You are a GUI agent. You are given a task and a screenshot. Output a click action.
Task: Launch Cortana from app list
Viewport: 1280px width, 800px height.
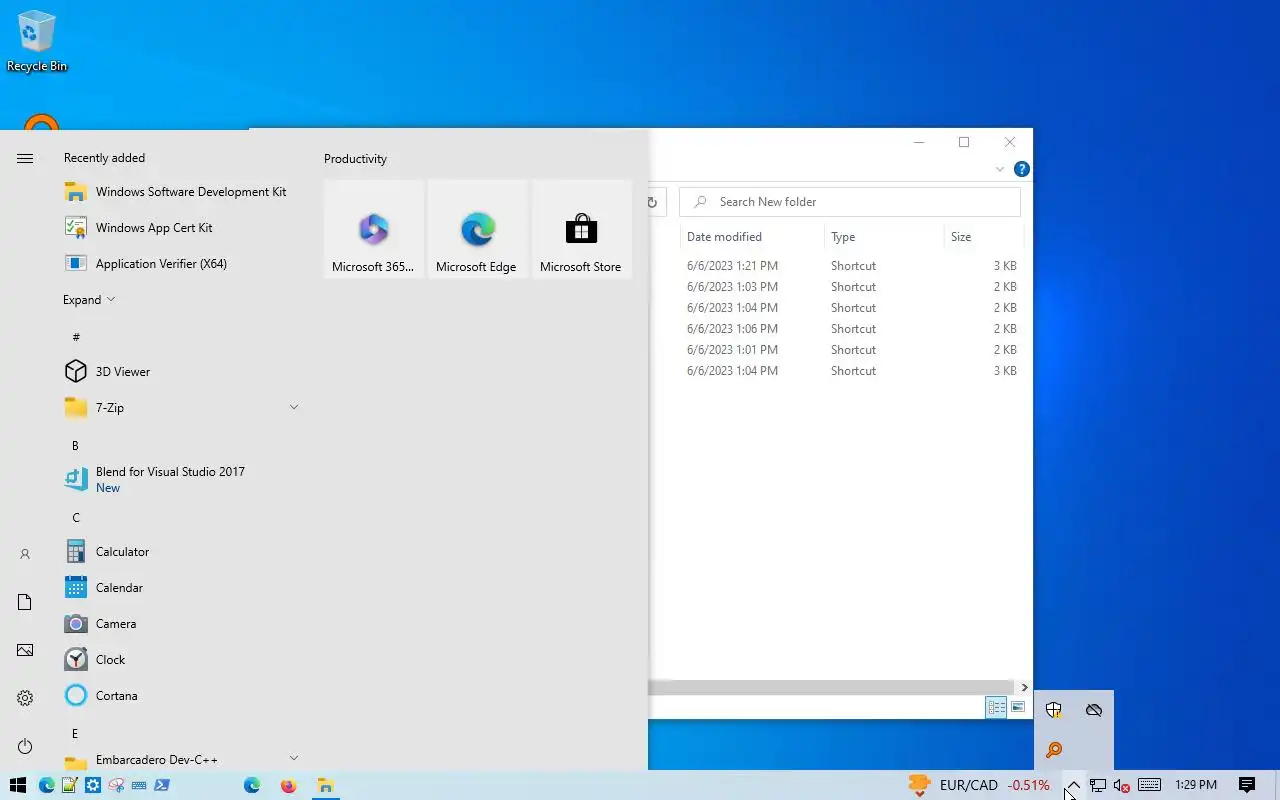point(182,696)
